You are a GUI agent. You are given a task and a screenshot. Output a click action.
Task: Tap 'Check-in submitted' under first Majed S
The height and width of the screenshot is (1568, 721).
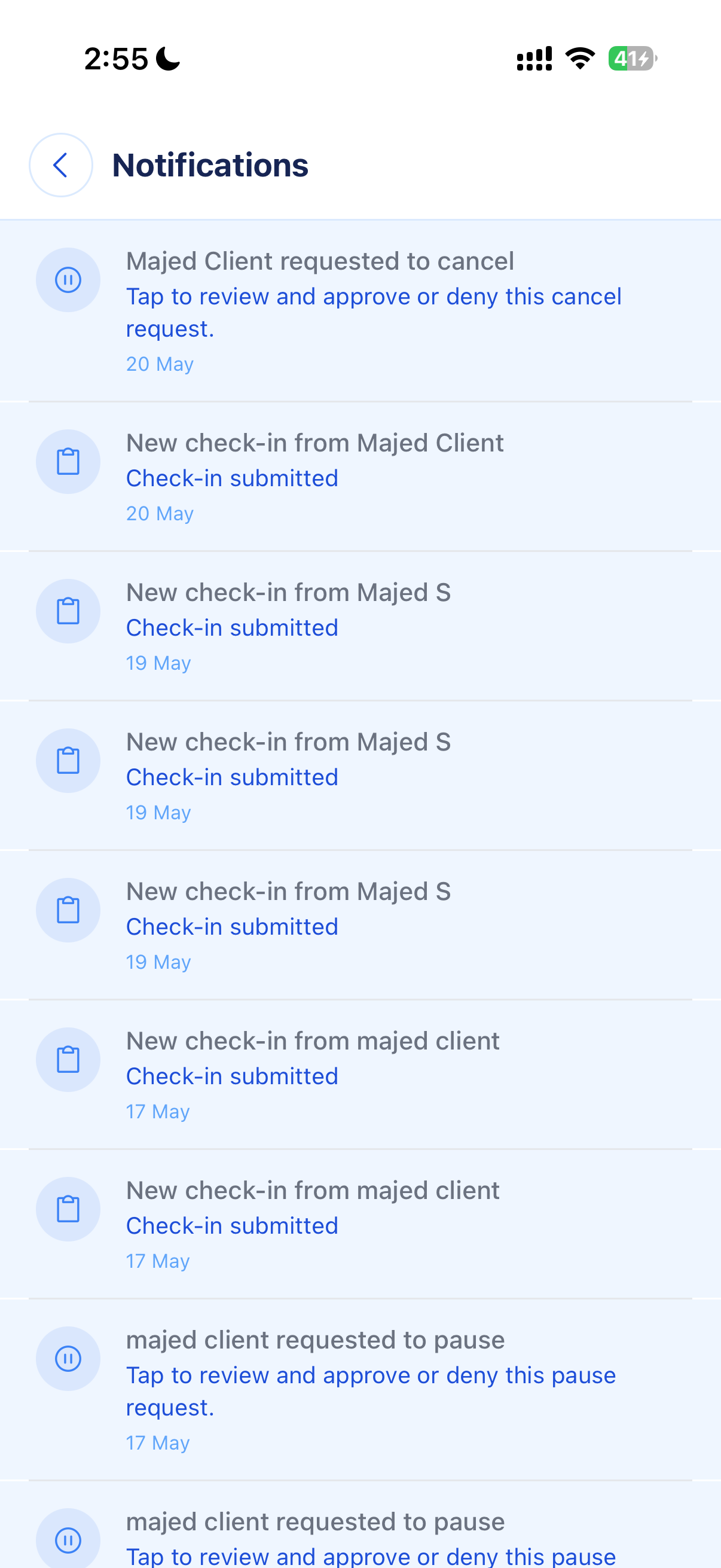(232, 627)
